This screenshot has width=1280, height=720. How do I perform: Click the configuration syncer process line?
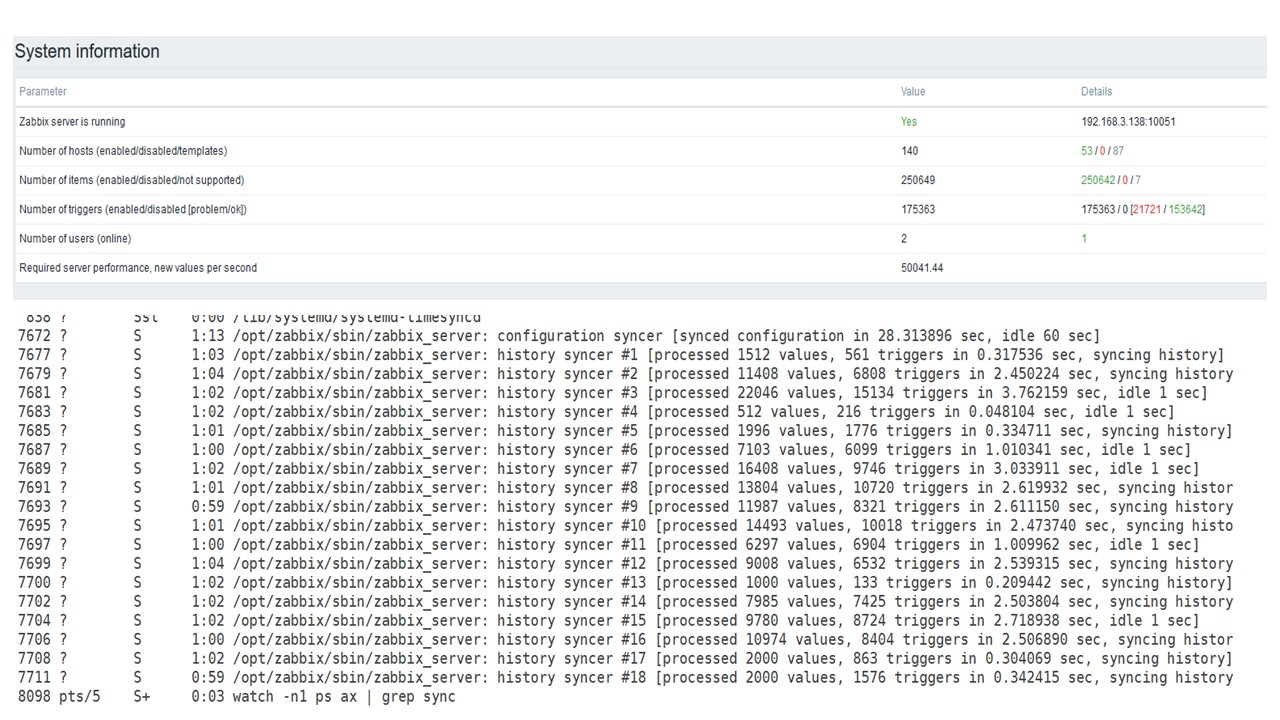pos(559,336)
